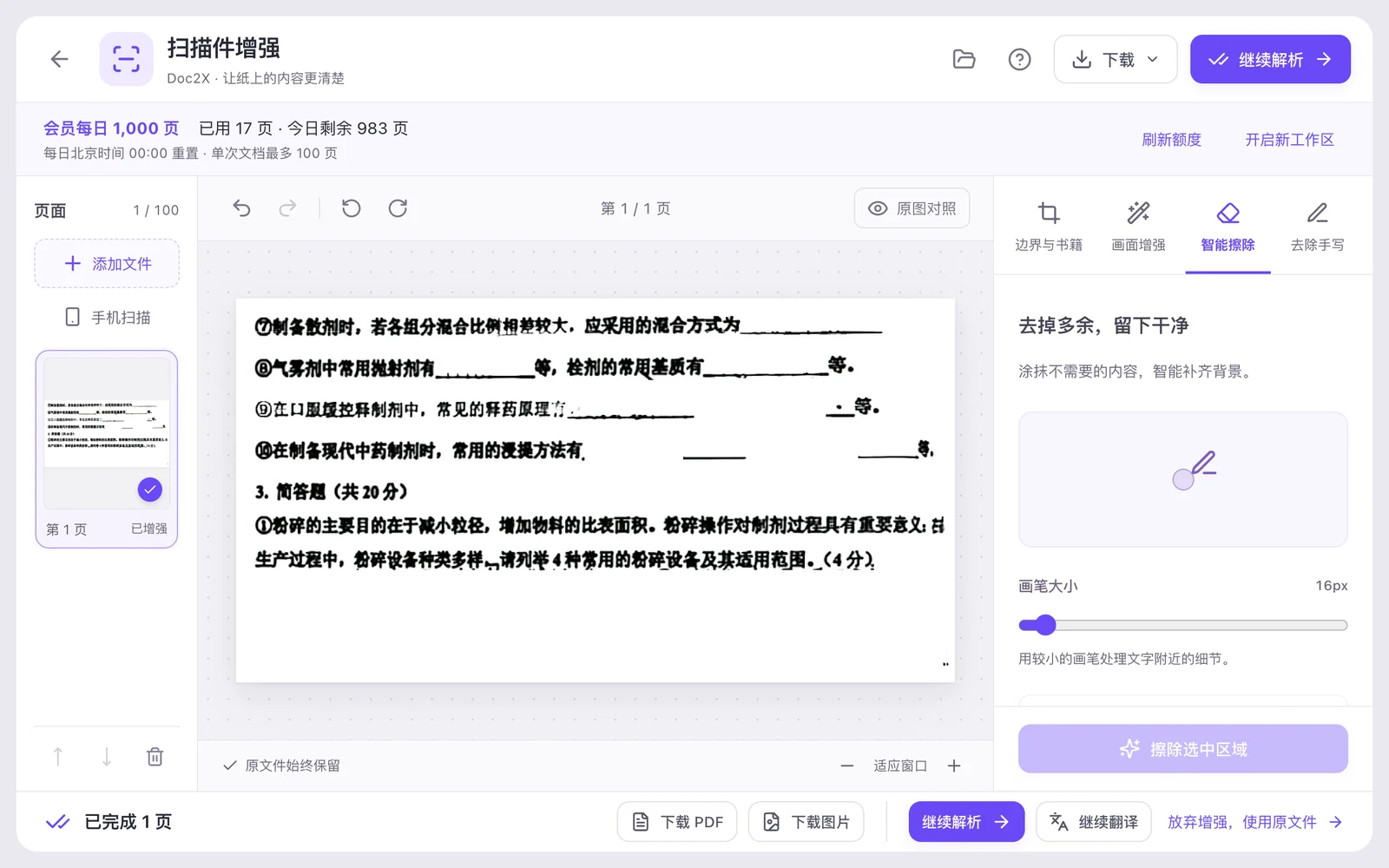This screenshot has width=1389, height=868.
Task: Click 手机扫描 option
Action: click(x=107, y=317)
